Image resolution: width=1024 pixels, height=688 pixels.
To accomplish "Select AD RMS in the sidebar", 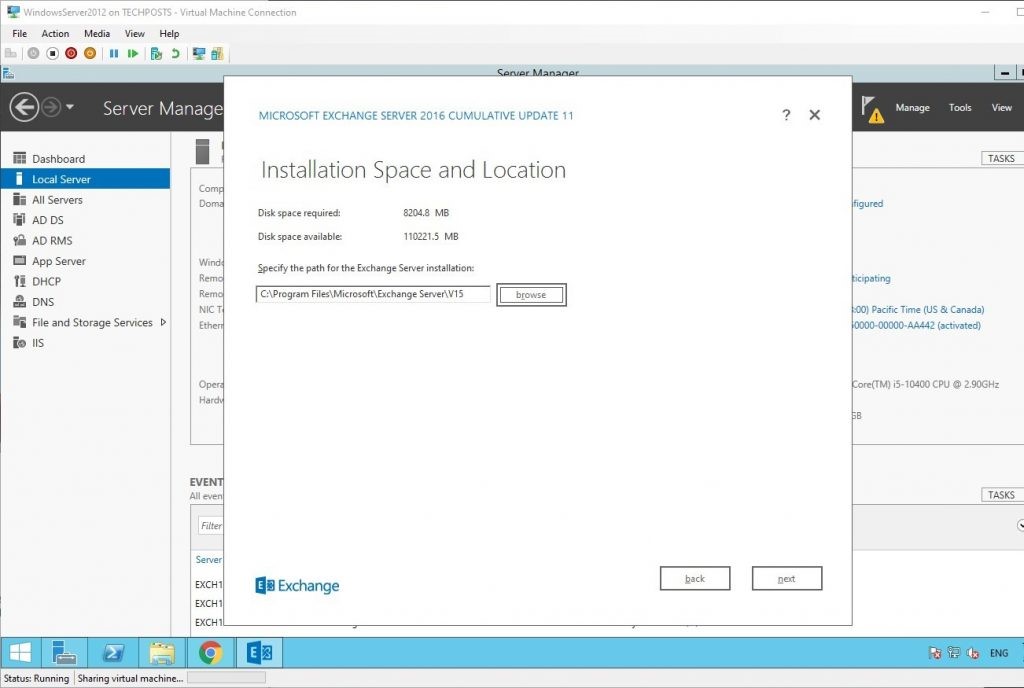I will click(85, 240).
